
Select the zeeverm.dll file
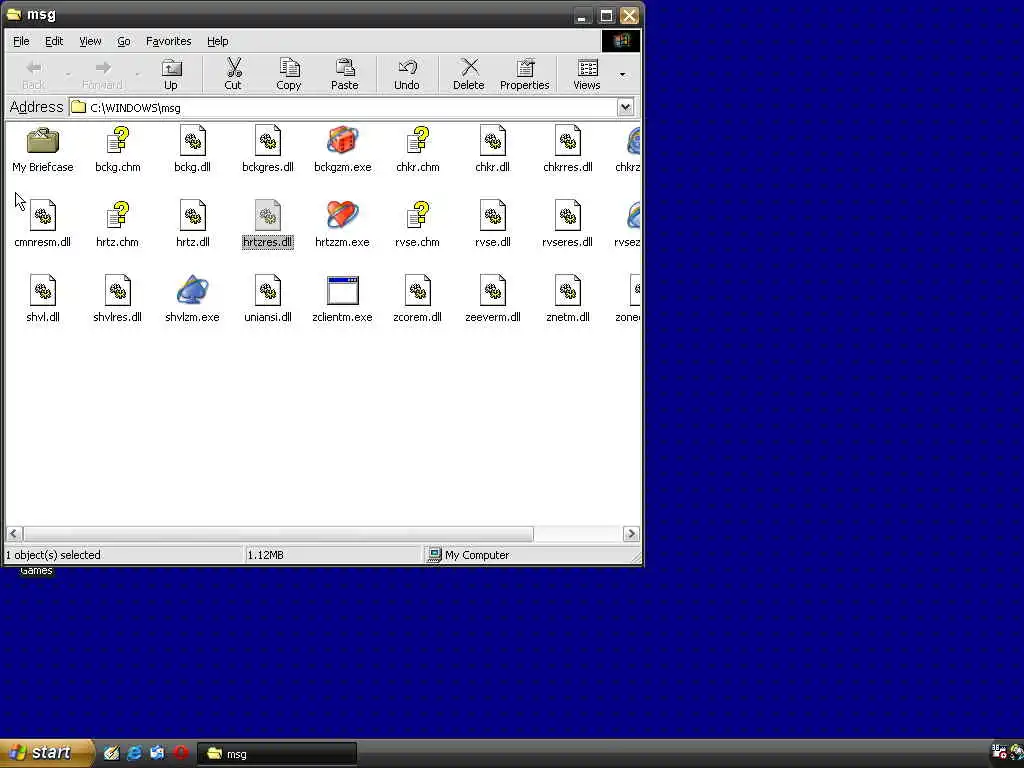[x=492, y=300]
